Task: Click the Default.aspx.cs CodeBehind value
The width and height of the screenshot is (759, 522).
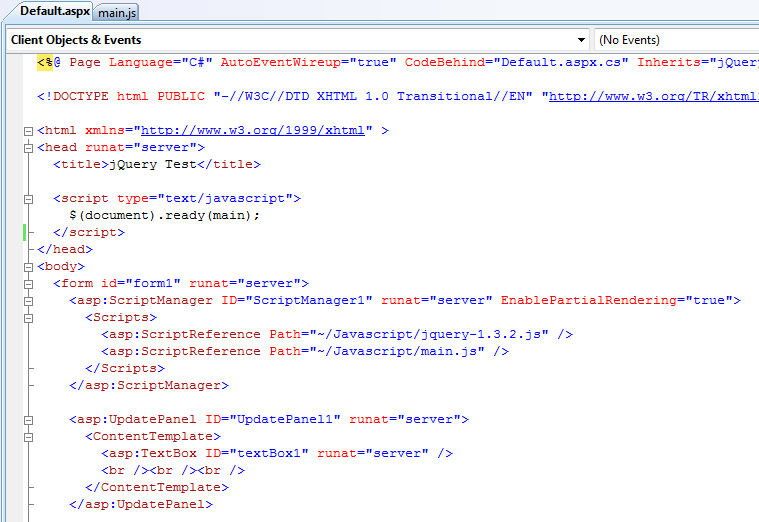Action: (x=561, y=62)
